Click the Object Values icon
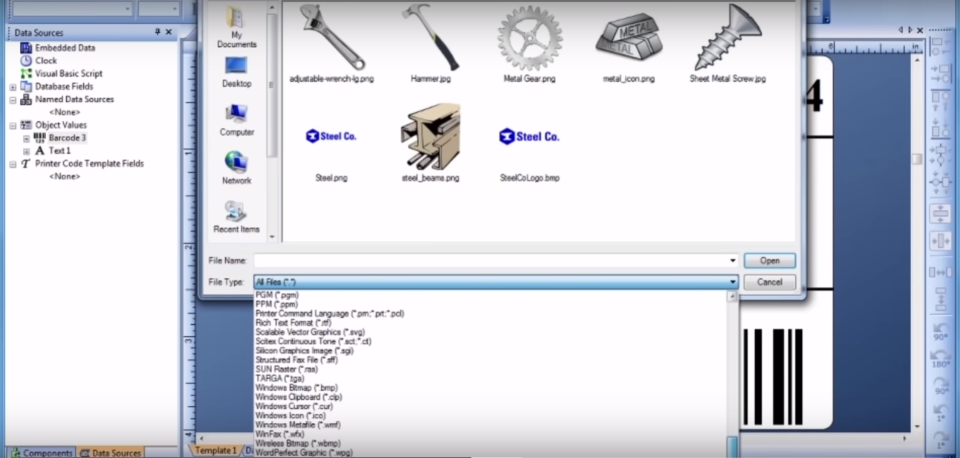Image resolution: width=960 pixels, height=458 pixels. (x=26, y=125)
